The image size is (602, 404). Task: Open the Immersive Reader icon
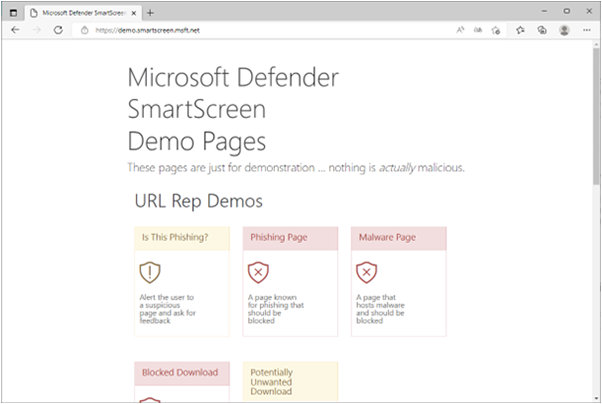coord(478,30)
